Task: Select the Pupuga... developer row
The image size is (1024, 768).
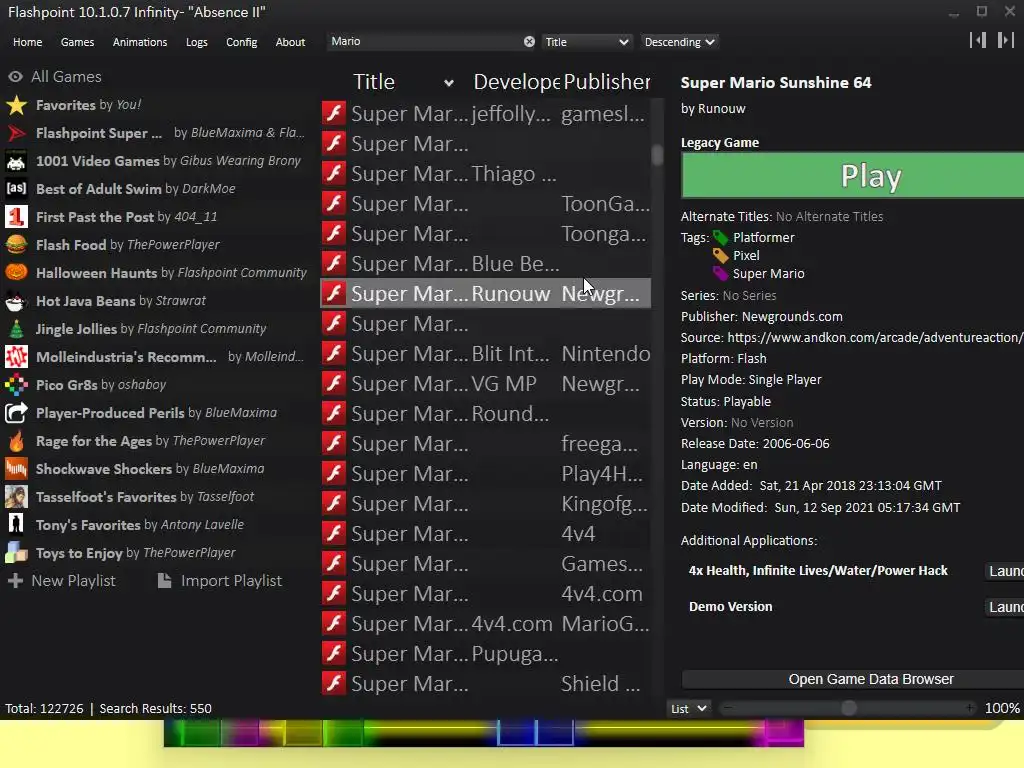Action: (485, 654)
